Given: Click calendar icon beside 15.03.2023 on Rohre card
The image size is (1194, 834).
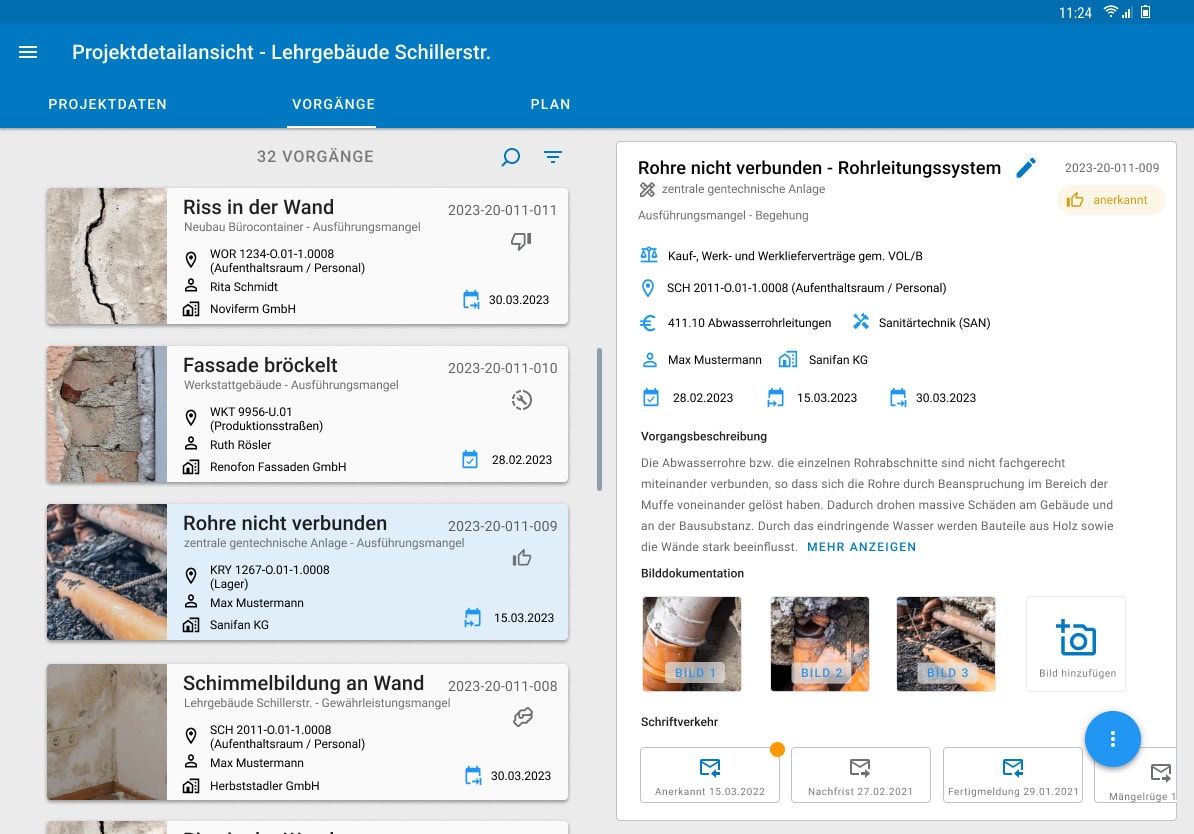Looking at the screenshot, I should 473,618.
